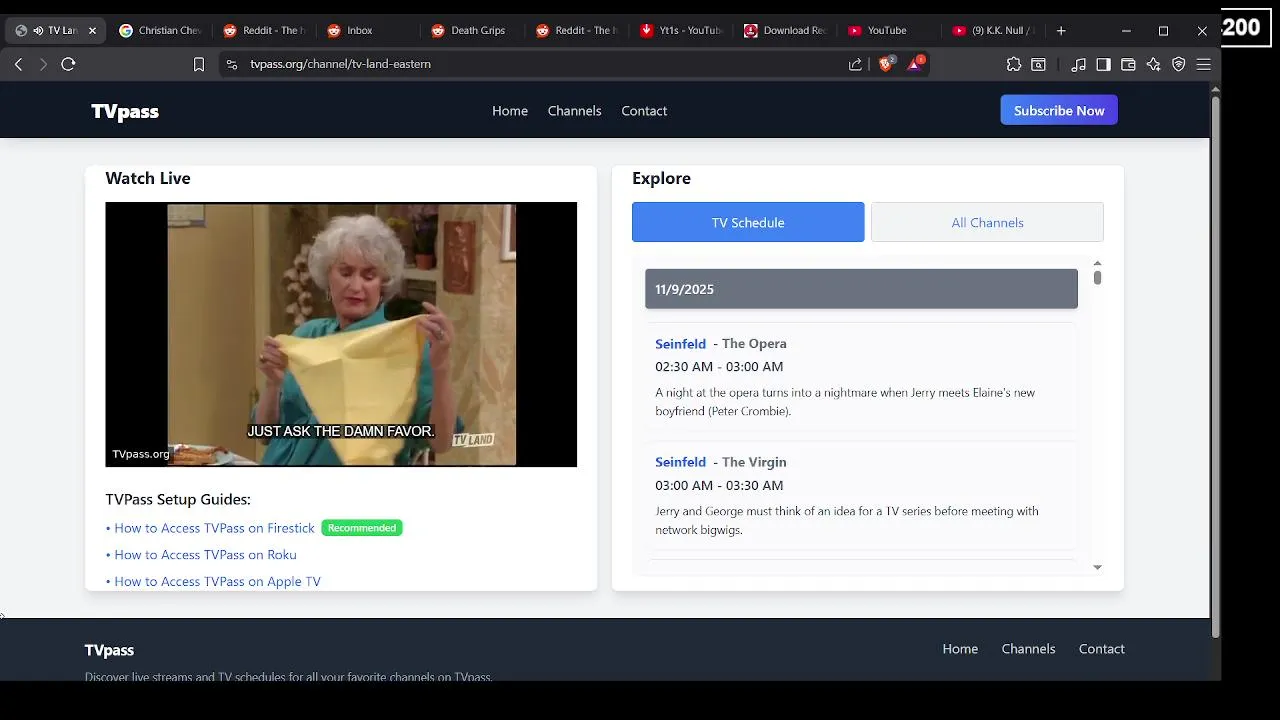Click the Explore heading
1280x720 pixels.
click(661, 178)
